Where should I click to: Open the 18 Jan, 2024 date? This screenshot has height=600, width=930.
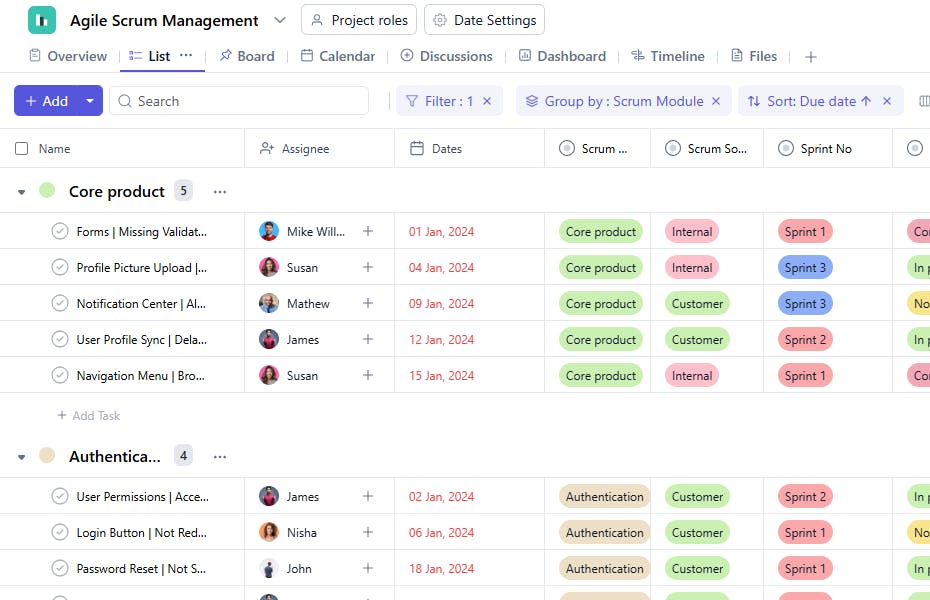441,569
